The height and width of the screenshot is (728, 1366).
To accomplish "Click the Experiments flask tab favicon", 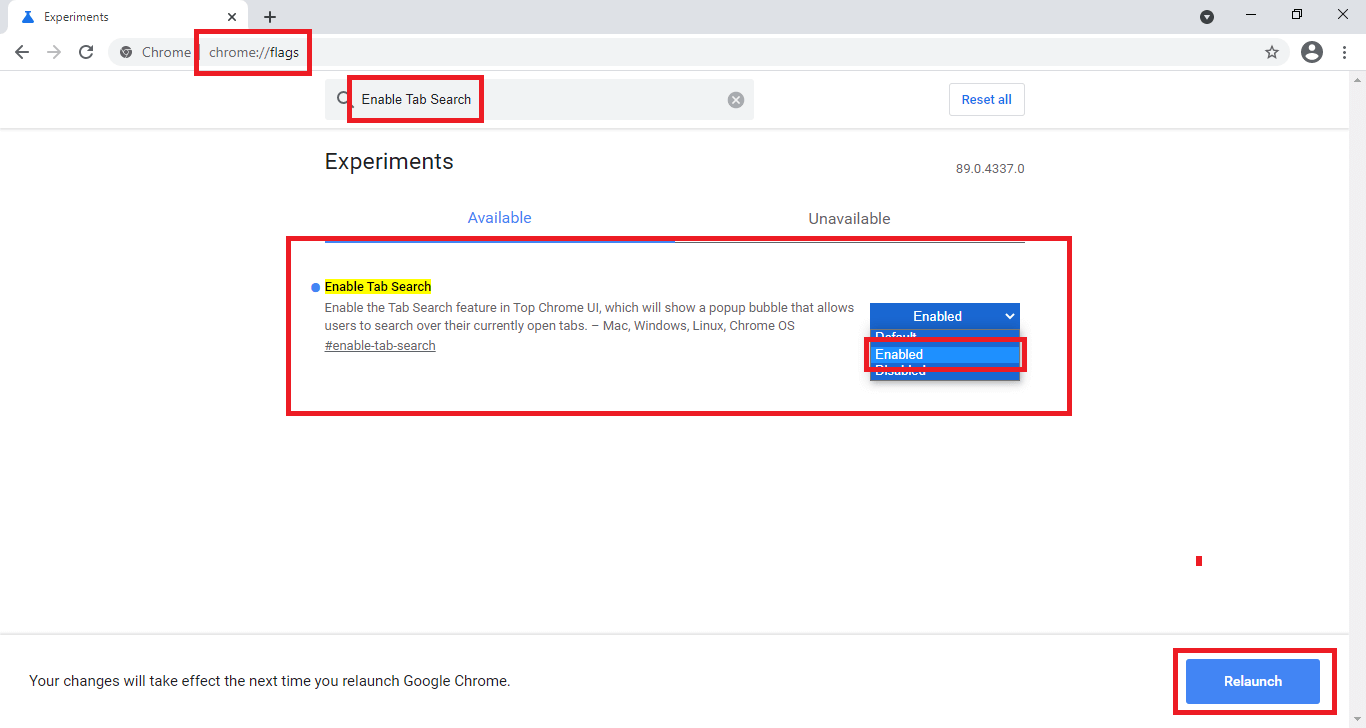I will [27, 17].
